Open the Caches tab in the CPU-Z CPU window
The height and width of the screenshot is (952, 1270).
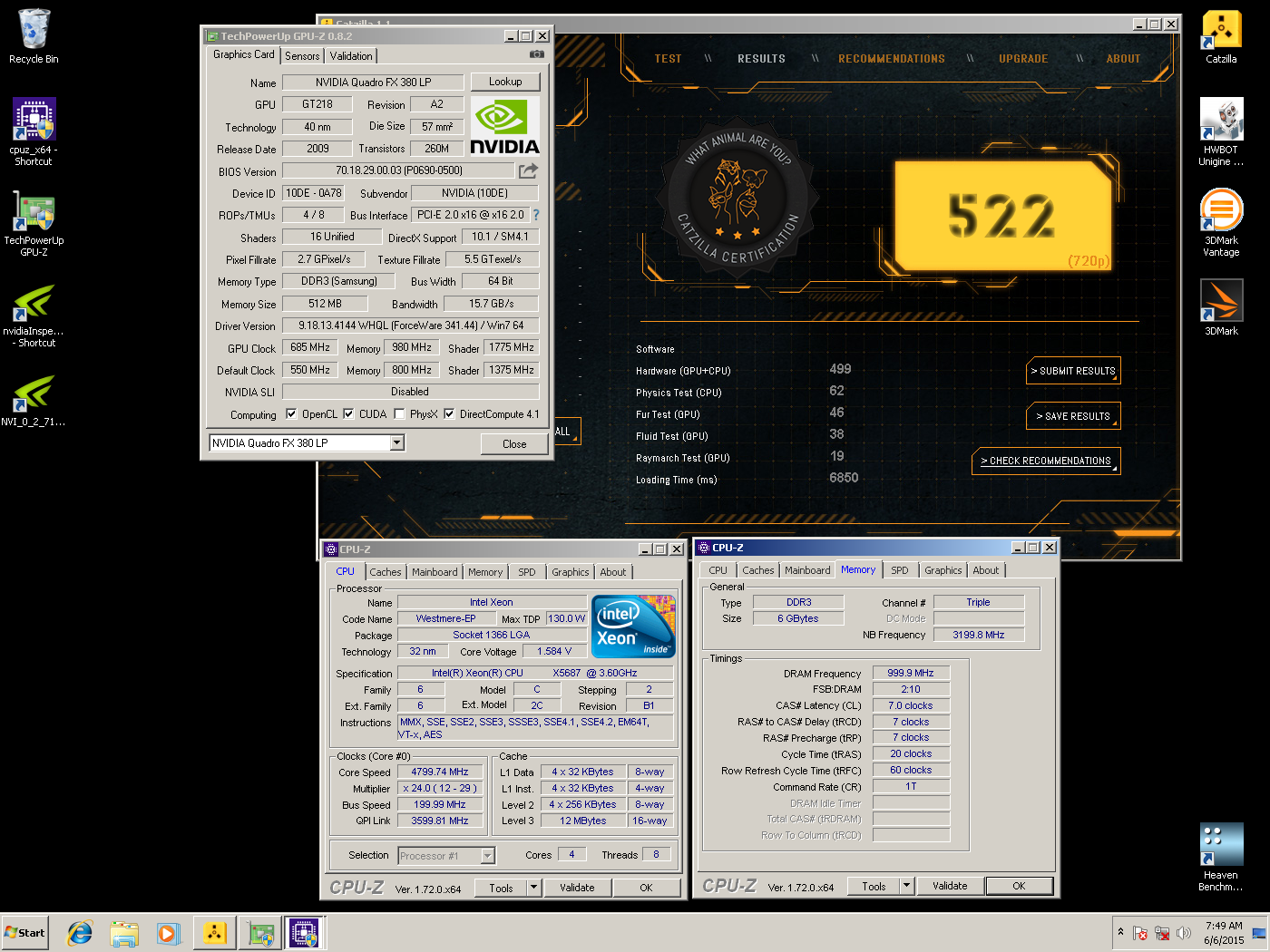coord(385,572)
